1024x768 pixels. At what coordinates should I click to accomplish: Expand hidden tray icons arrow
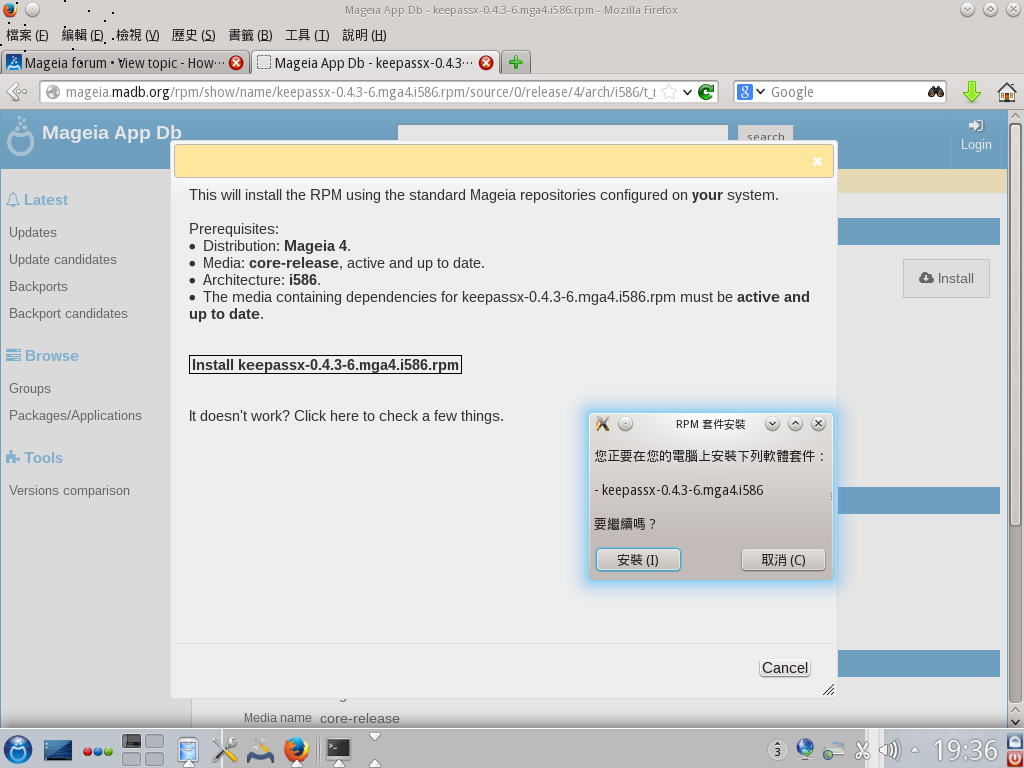(x=915, y=750)
